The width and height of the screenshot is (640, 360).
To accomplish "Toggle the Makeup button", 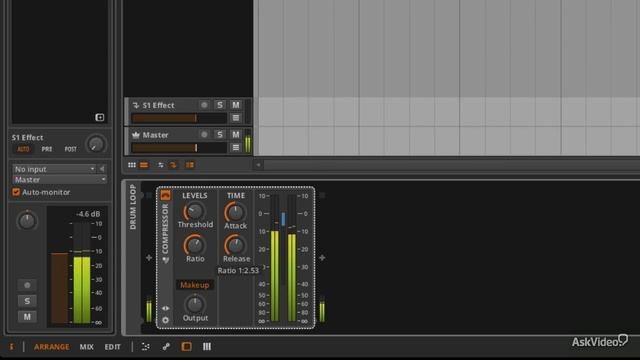I will (195, 285).
